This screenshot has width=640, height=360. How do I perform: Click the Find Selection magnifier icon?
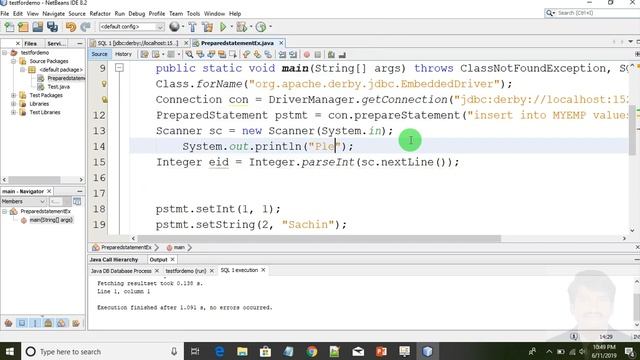click(x=189, y=54)
